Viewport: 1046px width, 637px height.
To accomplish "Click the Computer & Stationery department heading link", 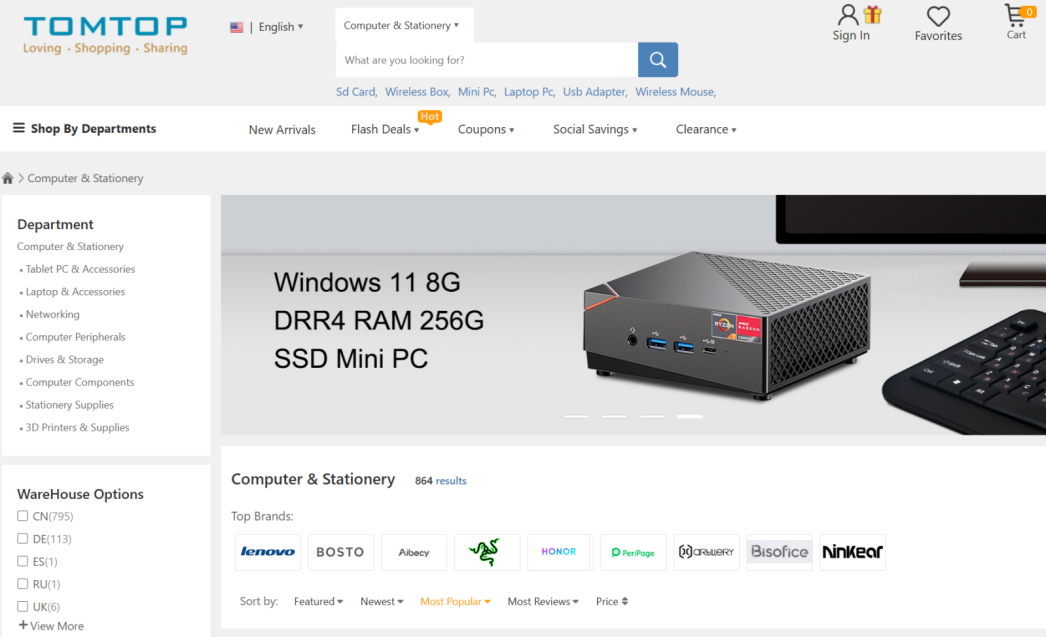I will tap(71, 246).
